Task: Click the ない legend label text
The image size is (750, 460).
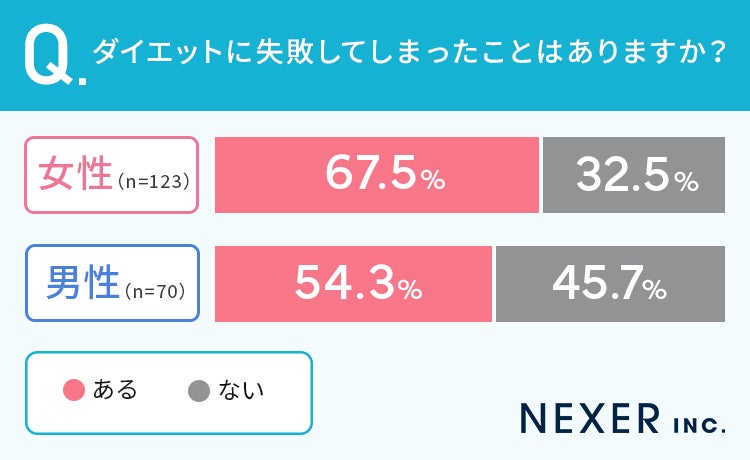Action: [240, 390]
